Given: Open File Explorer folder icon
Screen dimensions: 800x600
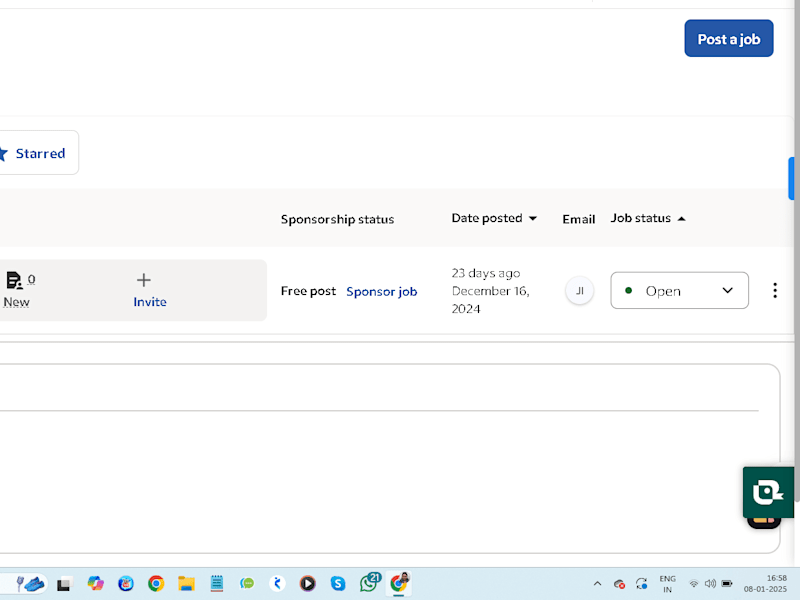Looking at the screenshot, I should (x=186, y=583).
